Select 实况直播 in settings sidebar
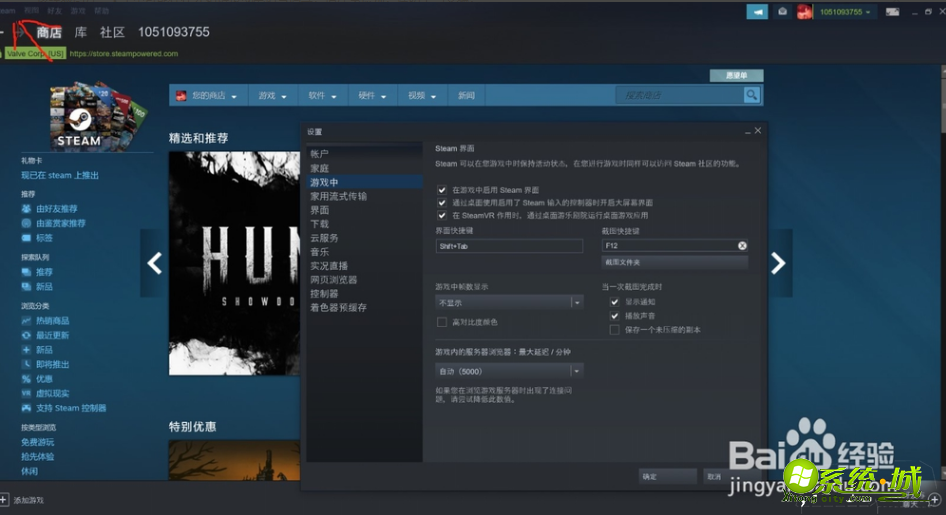The height and width of the screenshot is (515, 946). [364, 266]
